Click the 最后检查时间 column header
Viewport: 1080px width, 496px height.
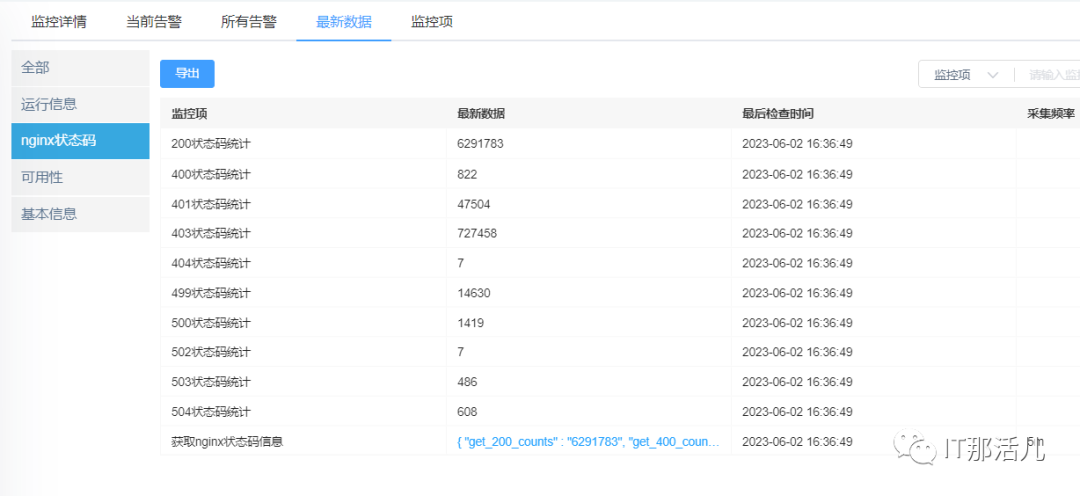coord(778,114)
